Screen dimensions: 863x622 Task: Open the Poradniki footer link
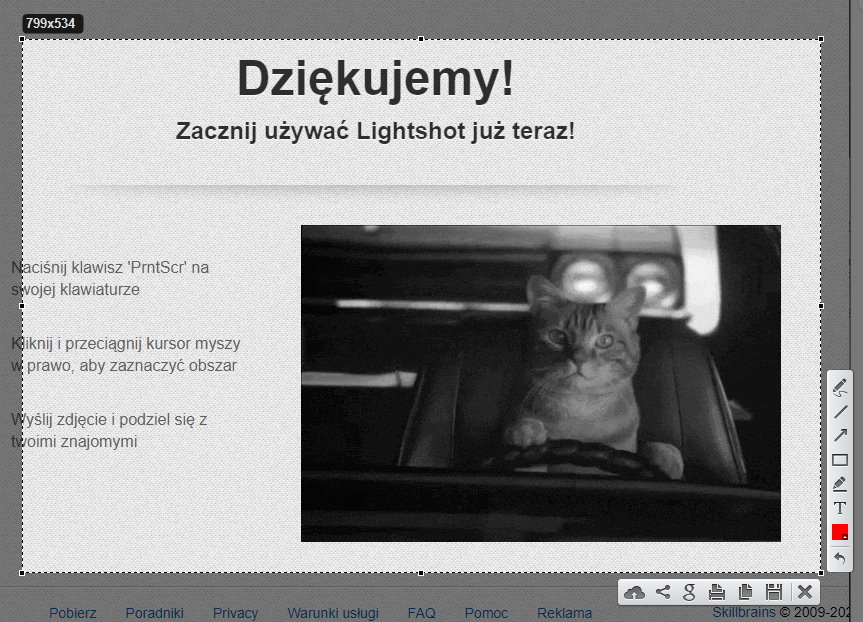coord(154,613)
